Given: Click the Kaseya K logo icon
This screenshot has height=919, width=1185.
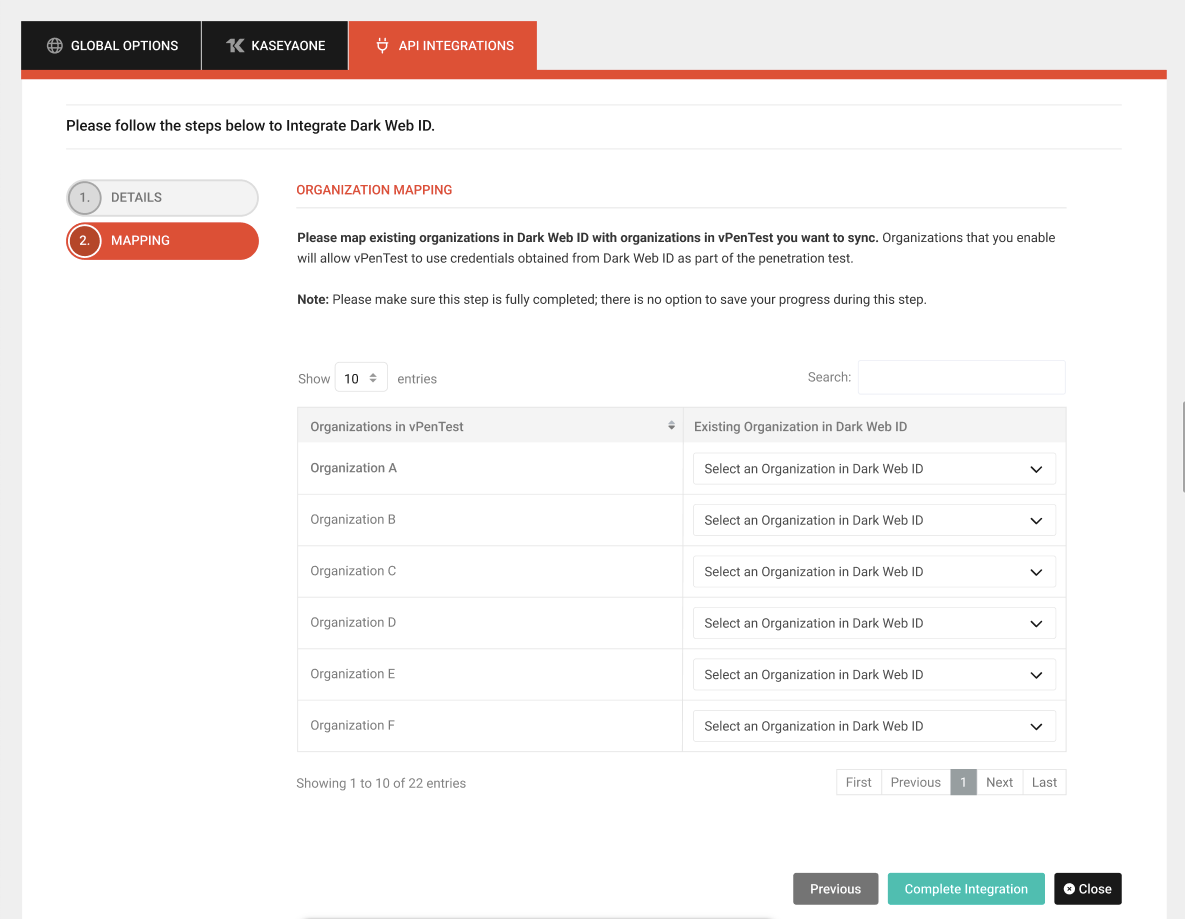Looking at the screenshot, I should pos(235,46).
